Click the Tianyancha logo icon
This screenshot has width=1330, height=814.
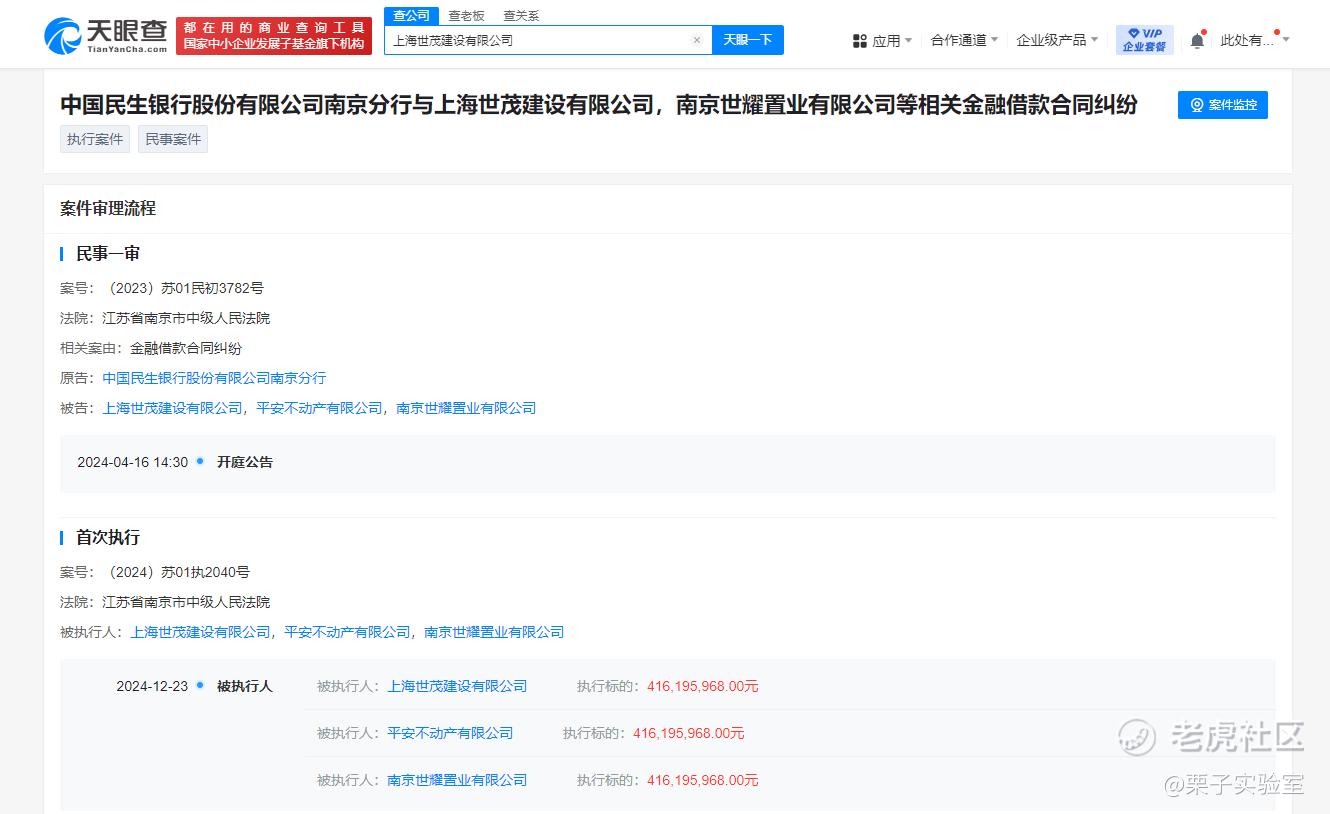pos(62,36)
